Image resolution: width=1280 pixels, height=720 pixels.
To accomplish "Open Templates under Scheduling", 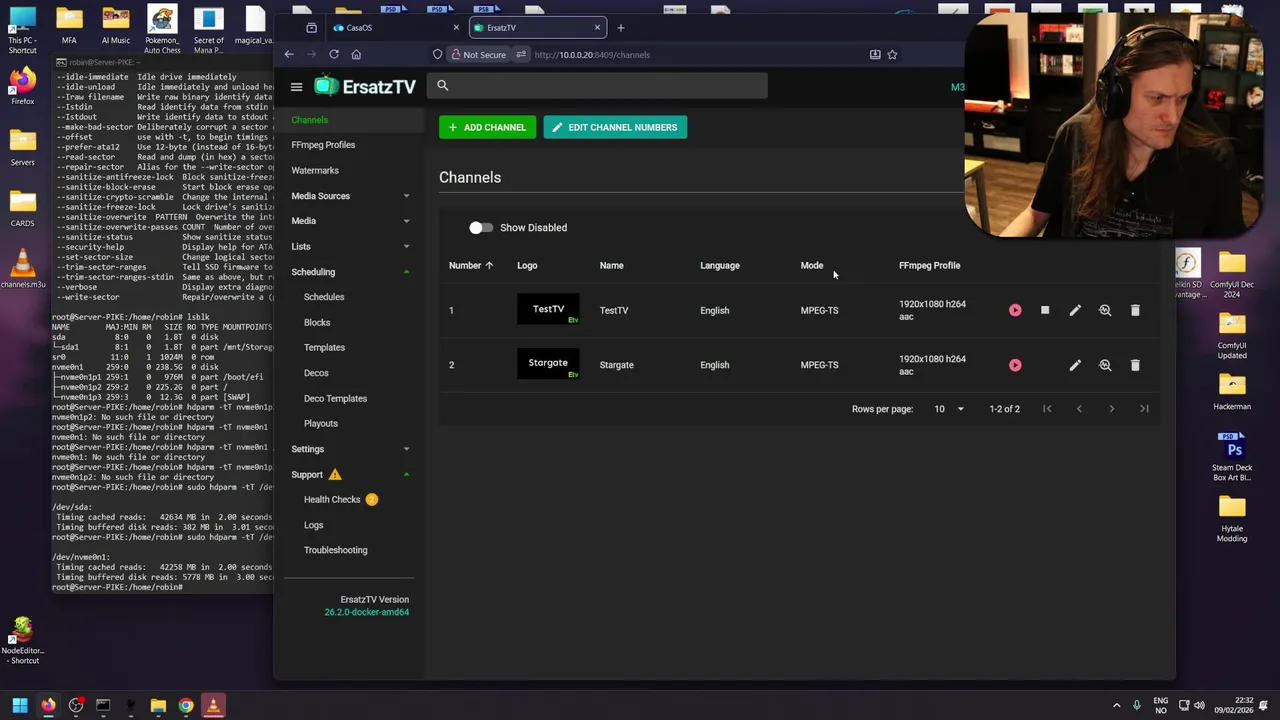I will click(324, 347).
